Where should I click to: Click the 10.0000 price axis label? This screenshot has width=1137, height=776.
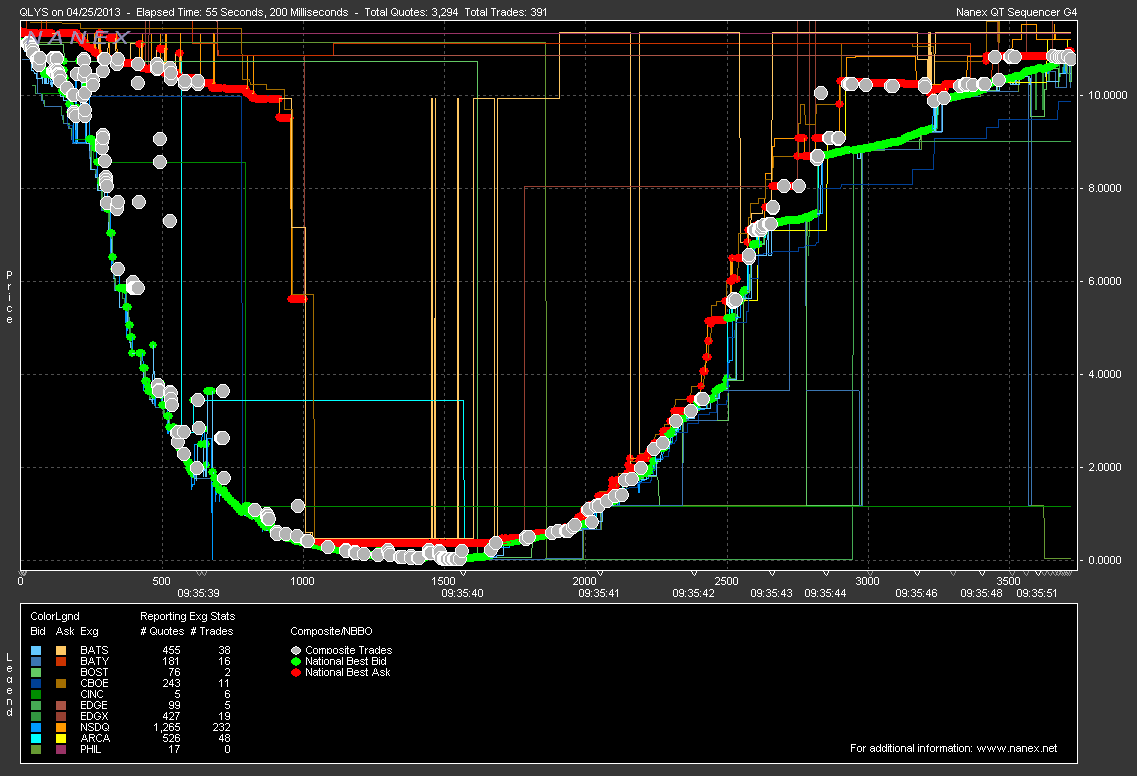coord(1107,96)
